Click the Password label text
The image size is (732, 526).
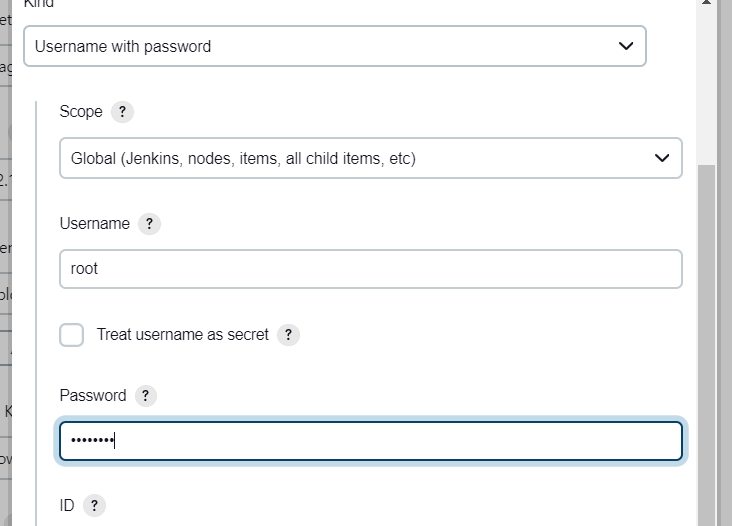pyautogui.click(x=93, y=396)
